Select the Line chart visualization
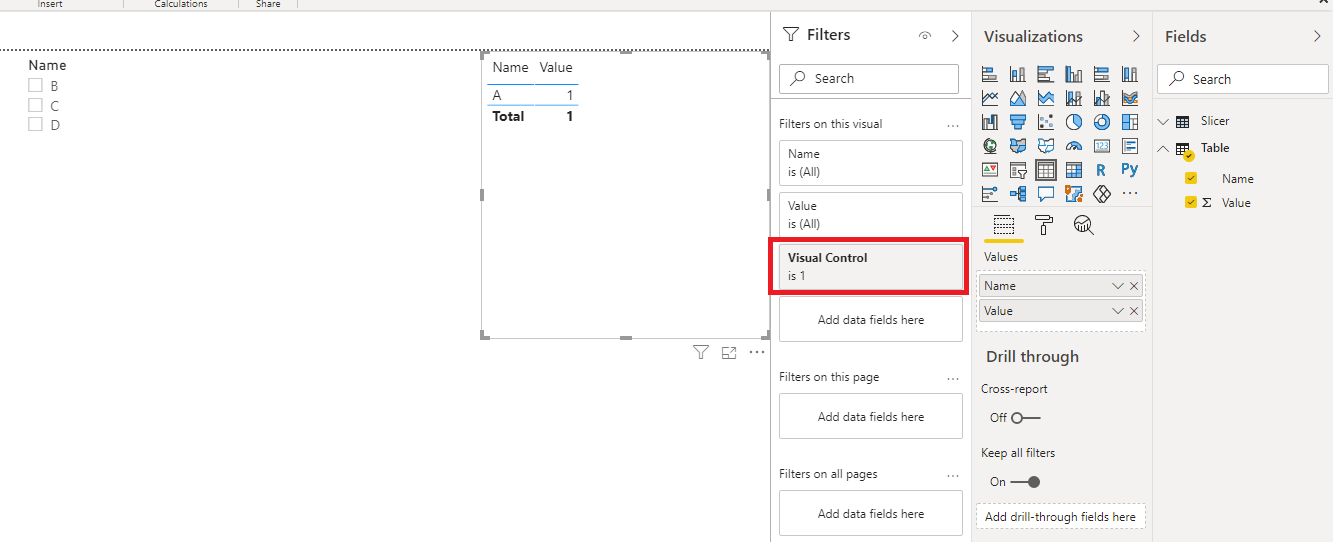Screen dimensions: 1333x542 point(990,98)
